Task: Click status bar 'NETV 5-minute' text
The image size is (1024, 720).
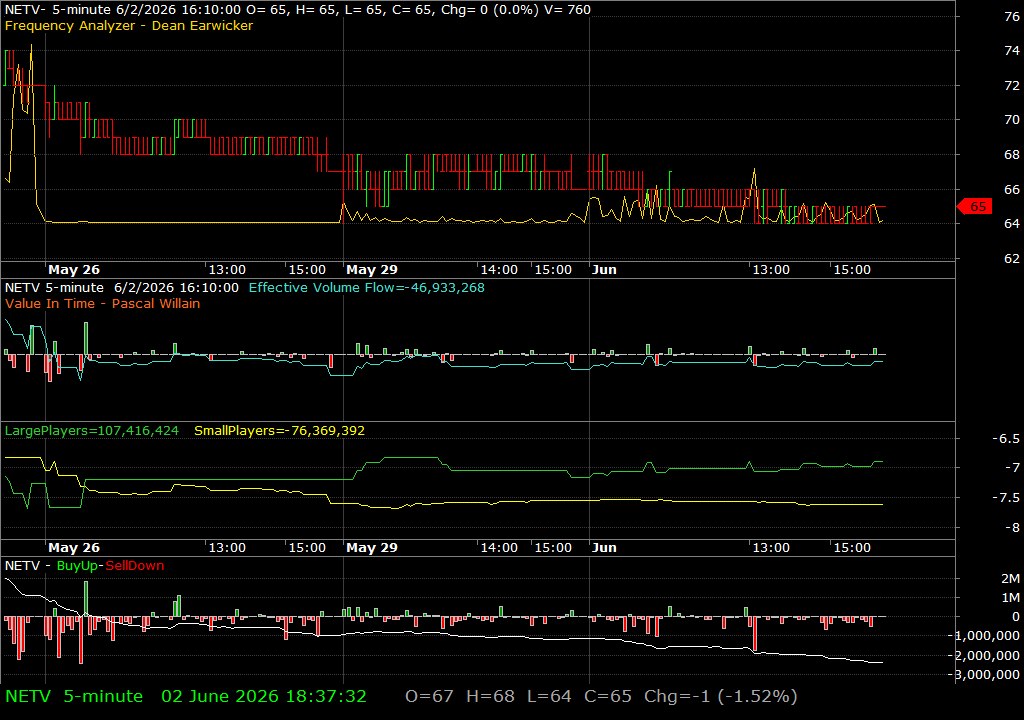Action: (x=74, y=696)
